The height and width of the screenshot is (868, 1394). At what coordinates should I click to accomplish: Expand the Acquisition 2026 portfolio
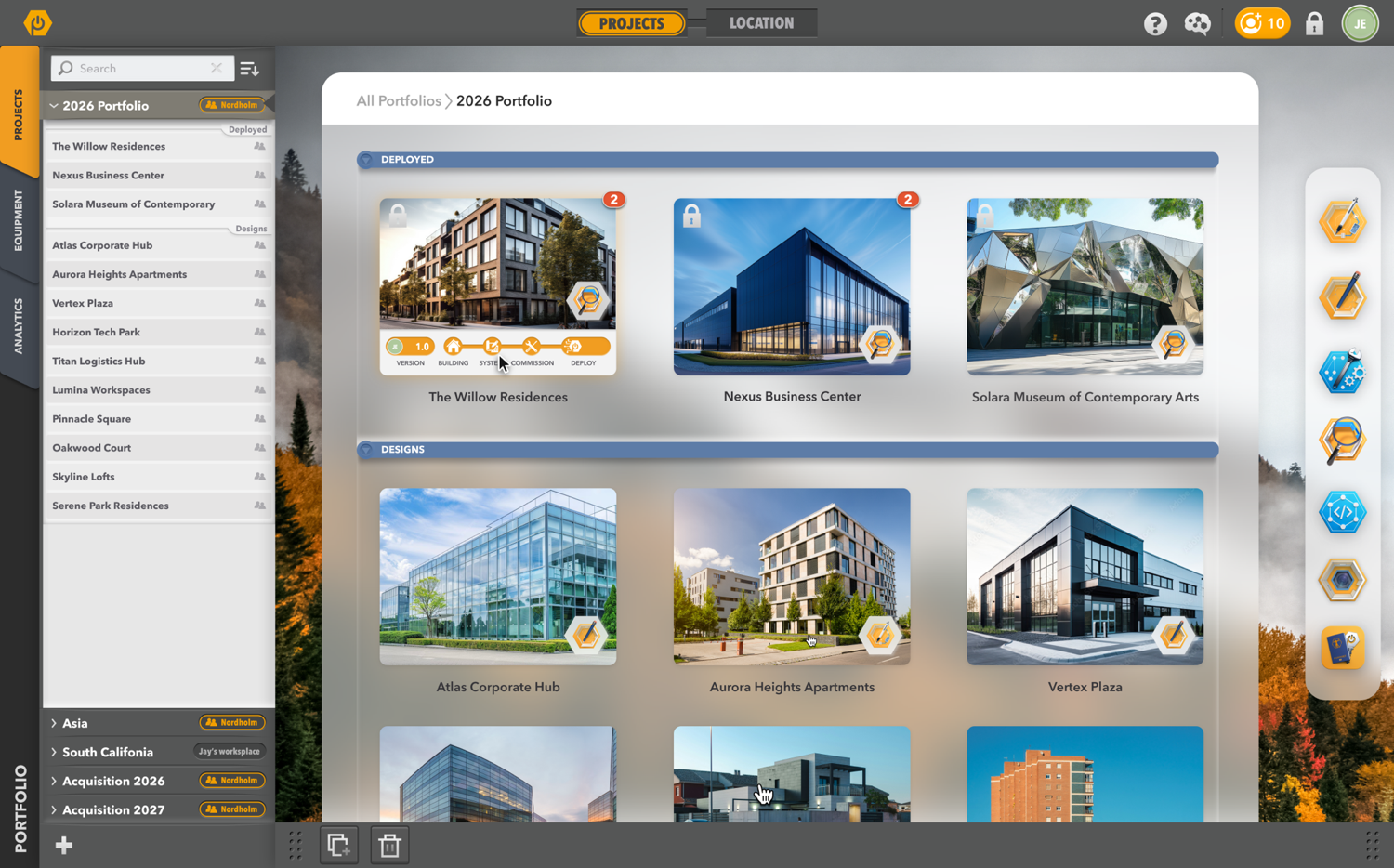coord(54,781)
